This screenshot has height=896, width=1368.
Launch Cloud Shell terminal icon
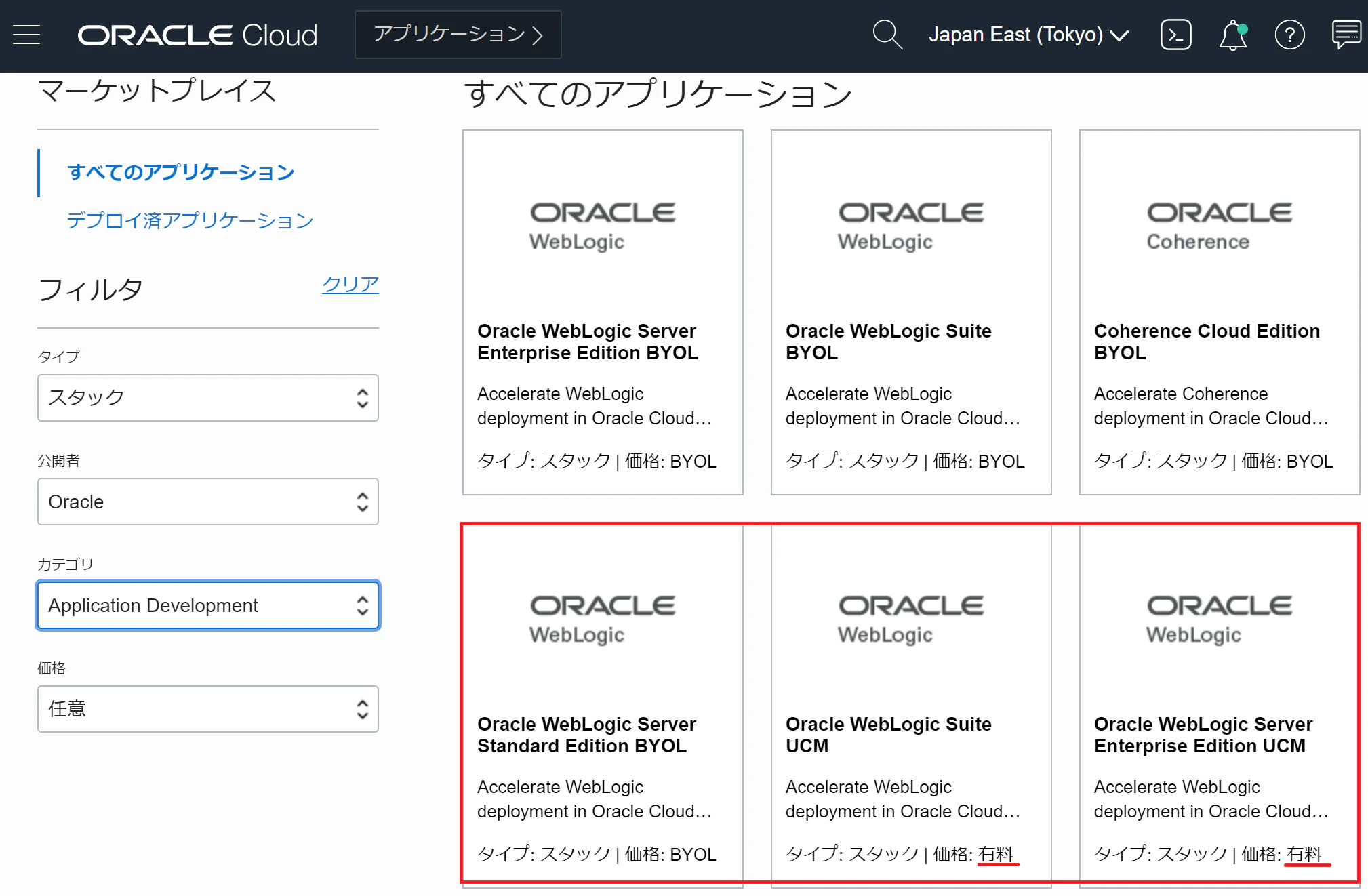1175,35
